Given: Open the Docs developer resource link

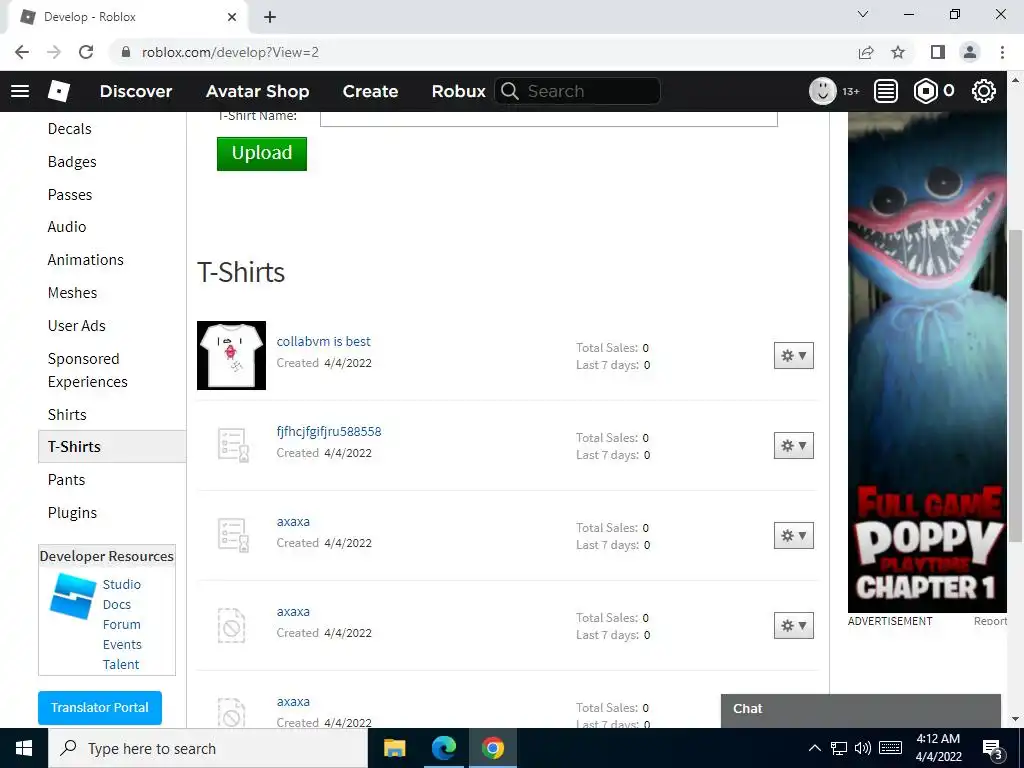Looking at the screenshot, I should (x=116, y=604).
